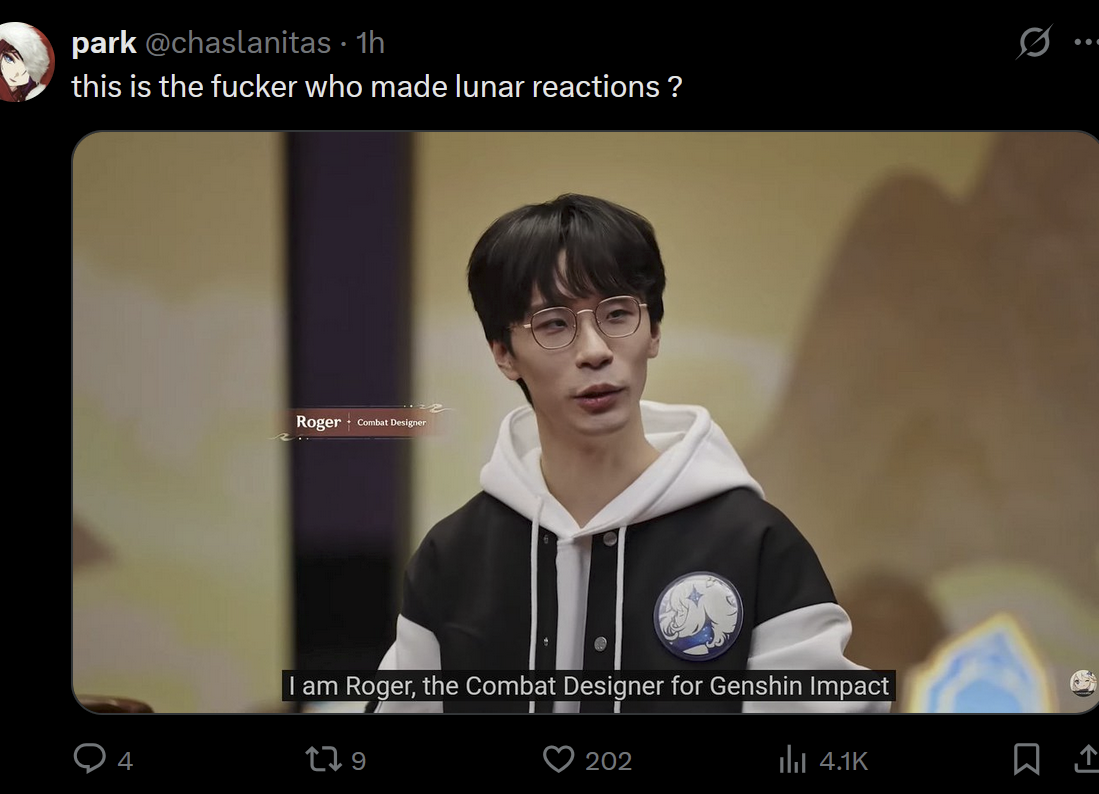Click the display name "park"
The image size is (1099, 794).
[x=104, y=43]
